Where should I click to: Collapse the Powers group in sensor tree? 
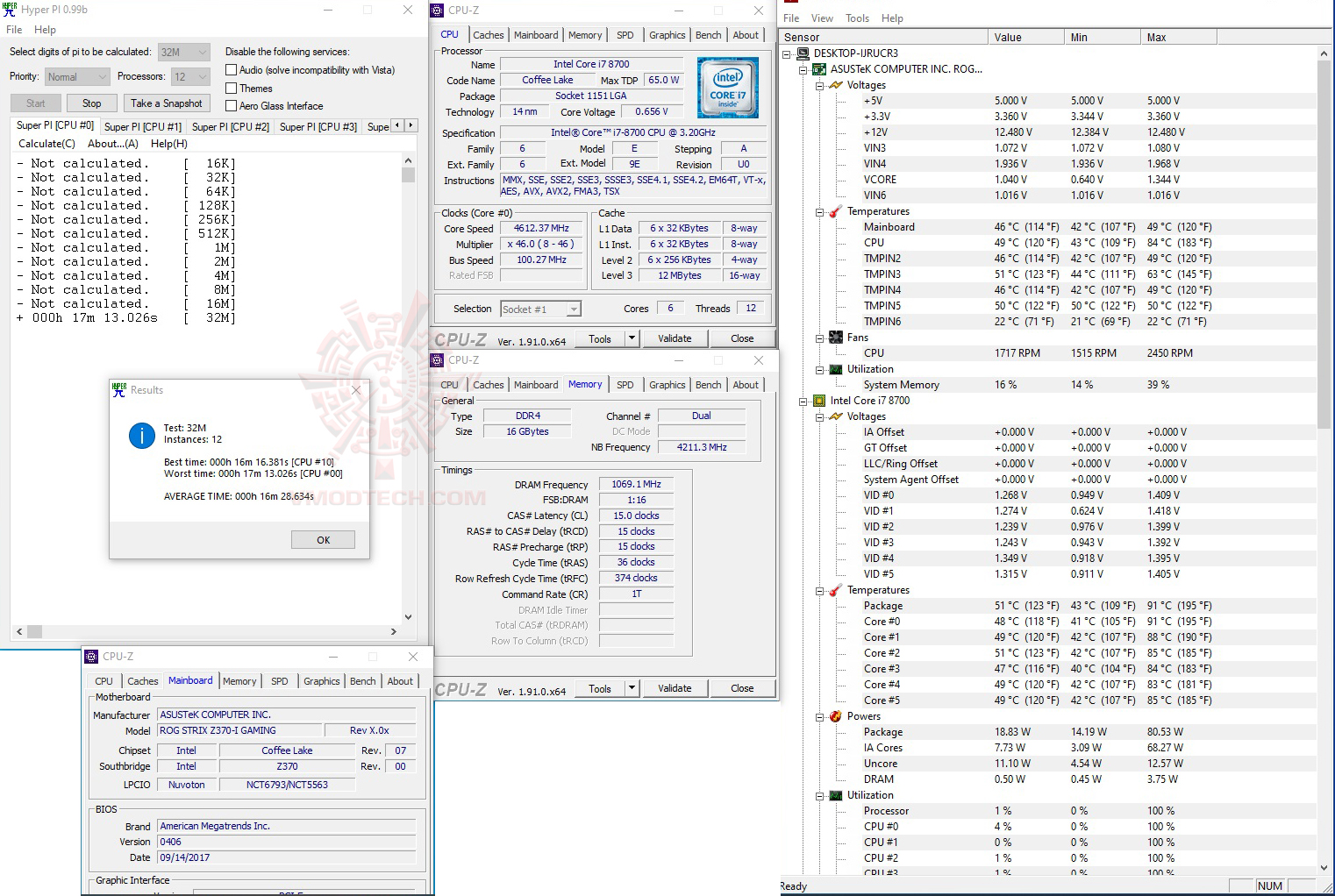[x=819, y=716]
